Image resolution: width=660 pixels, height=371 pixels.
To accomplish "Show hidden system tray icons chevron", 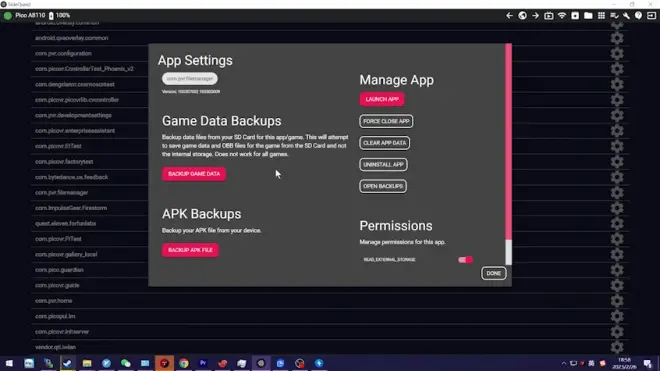I will click(564, 363).
